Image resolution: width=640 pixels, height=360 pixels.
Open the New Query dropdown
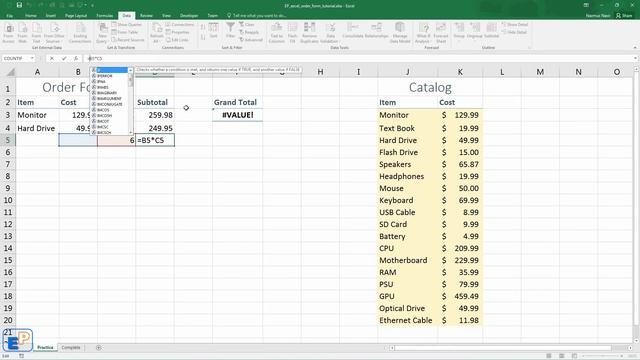pos(102,33)
